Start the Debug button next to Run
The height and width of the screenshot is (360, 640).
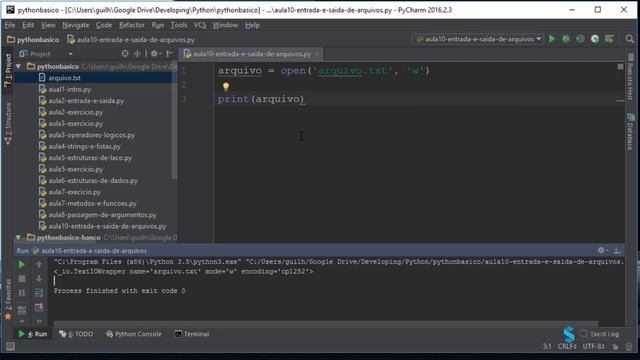566,39
